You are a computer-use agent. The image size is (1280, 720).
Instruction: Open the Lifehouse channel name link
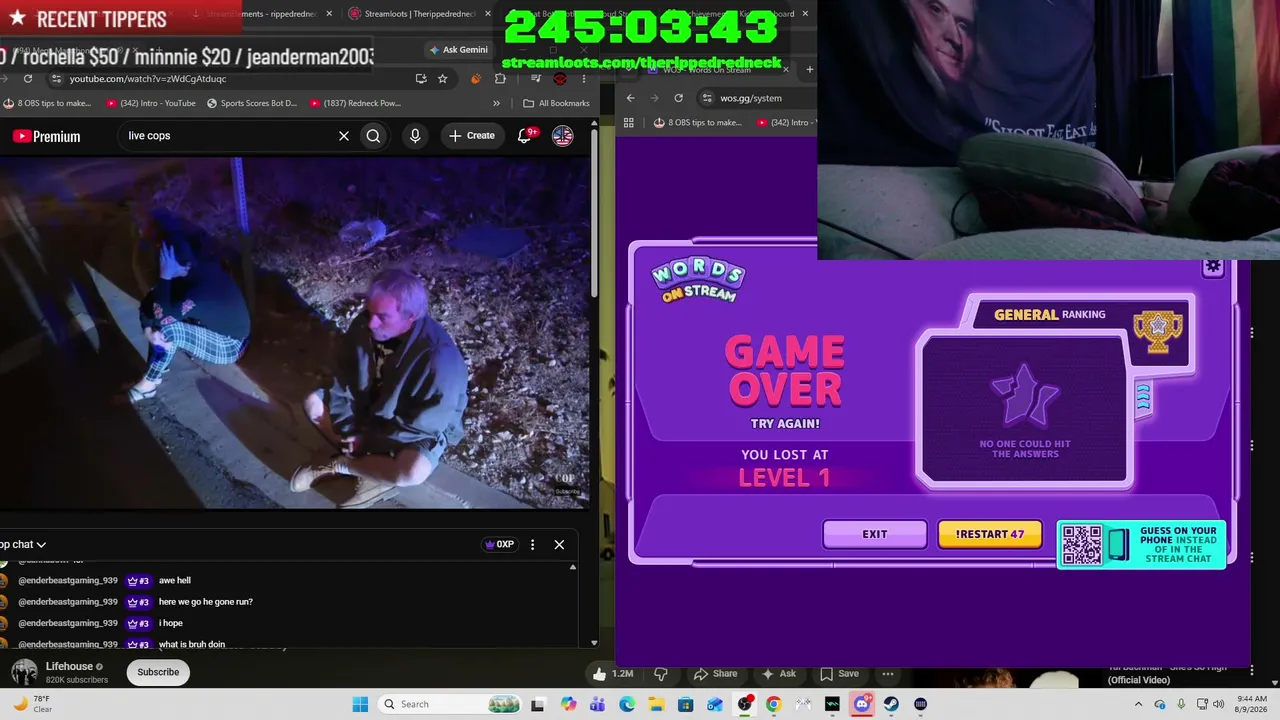(x=69, y=666)
